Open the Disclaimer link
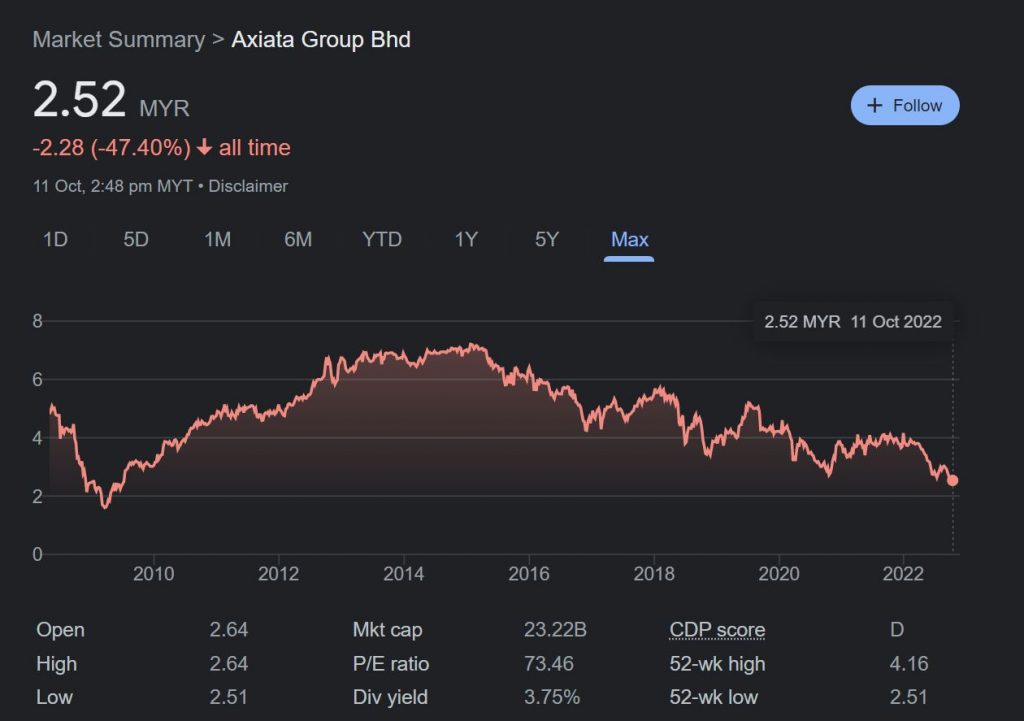Screen dimensions: 1024x721 (248, 186)
